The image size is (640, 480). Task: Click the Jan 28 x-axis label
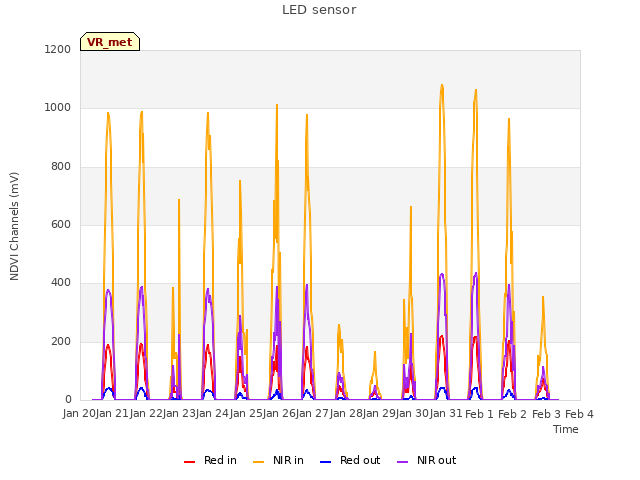tap(346, 413)
